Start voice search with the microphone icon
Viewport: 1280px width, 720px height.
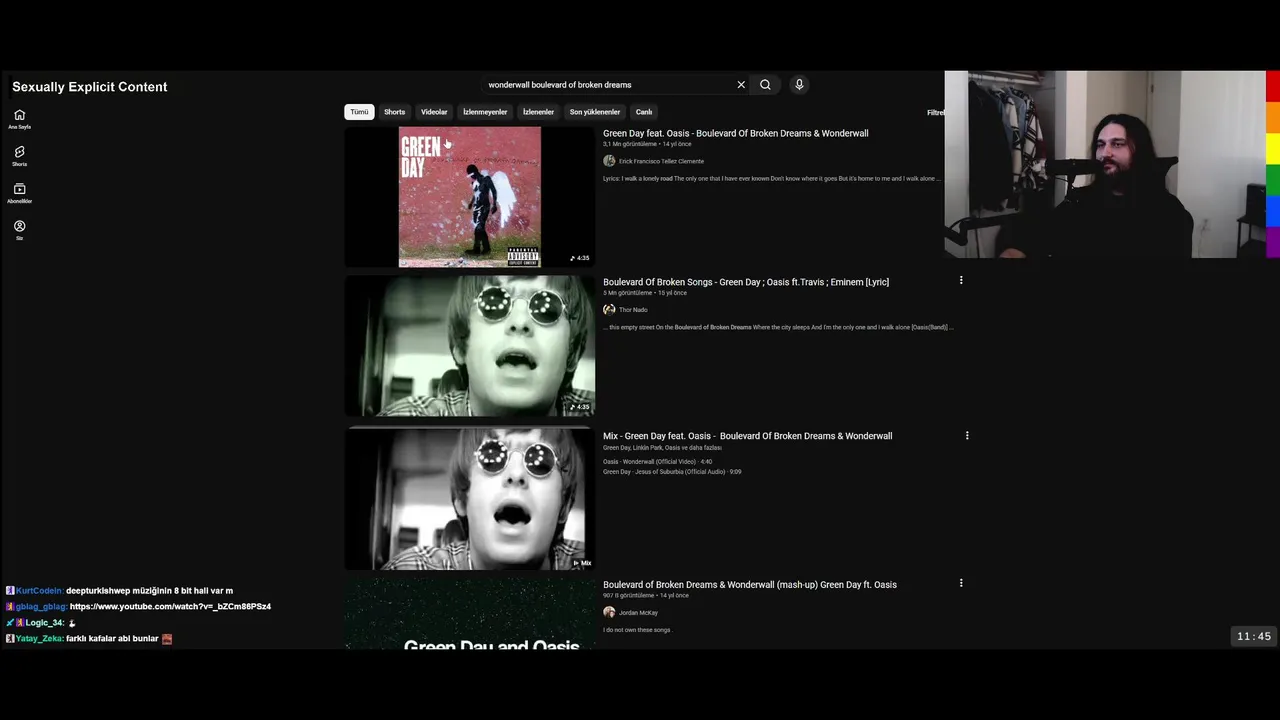click(x=799, y=85)
